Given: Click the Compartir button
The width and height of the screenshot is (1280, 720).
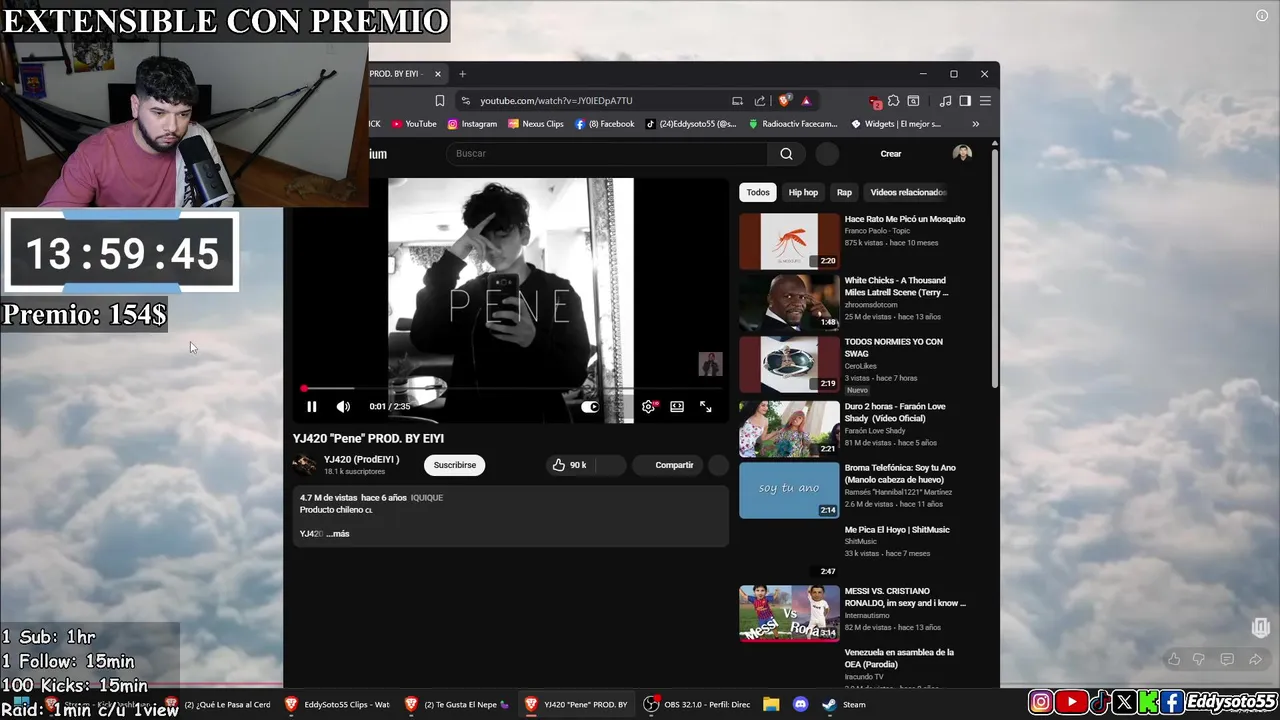Looking at the screenshot, I should tap(674, 465).
